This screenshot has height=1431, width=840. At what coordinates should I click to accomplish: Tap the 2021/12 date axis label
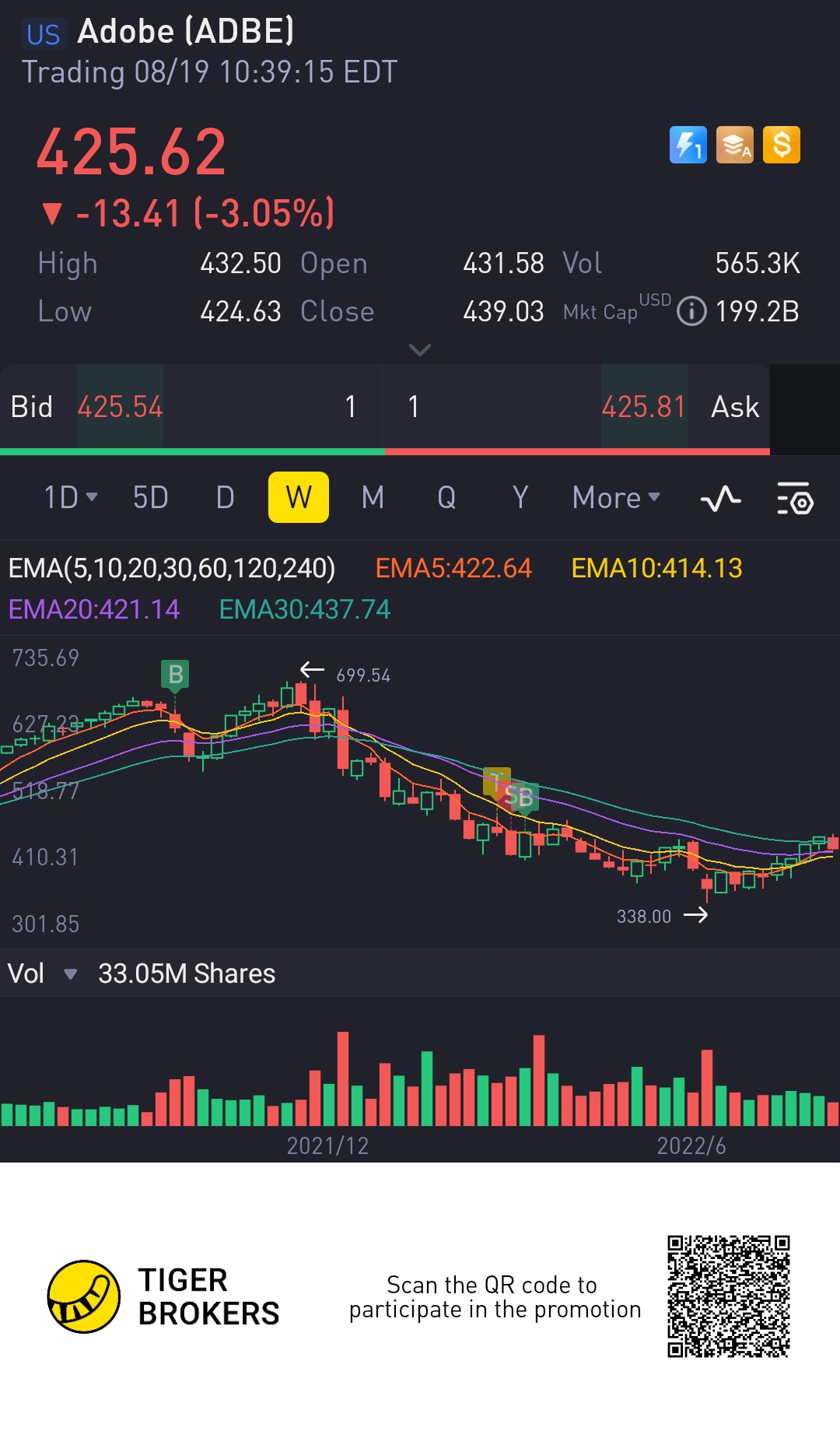tap(327, 1145)
